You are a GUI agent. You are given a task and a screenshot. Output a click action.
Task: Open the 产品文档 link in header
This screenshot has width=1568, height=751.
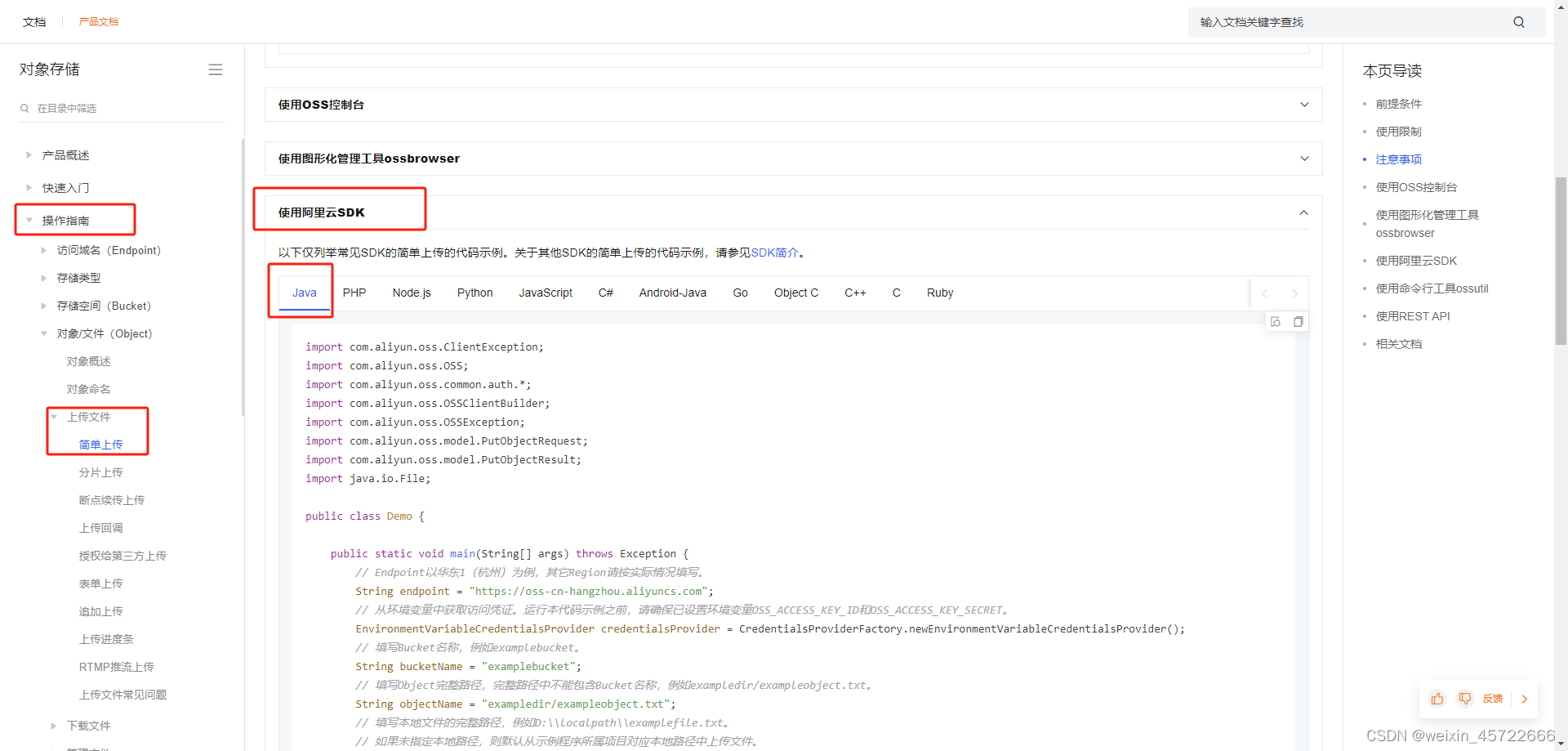click(99, 22)
